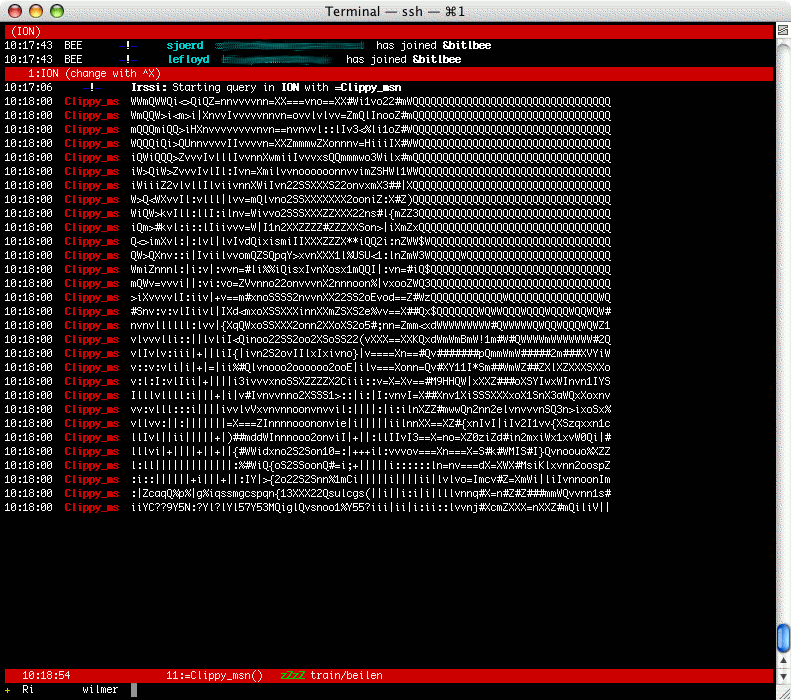The width and height of the screenshot is (791, 700).
Task: Click the '(ION)' topic bar text
Action: 26,31
